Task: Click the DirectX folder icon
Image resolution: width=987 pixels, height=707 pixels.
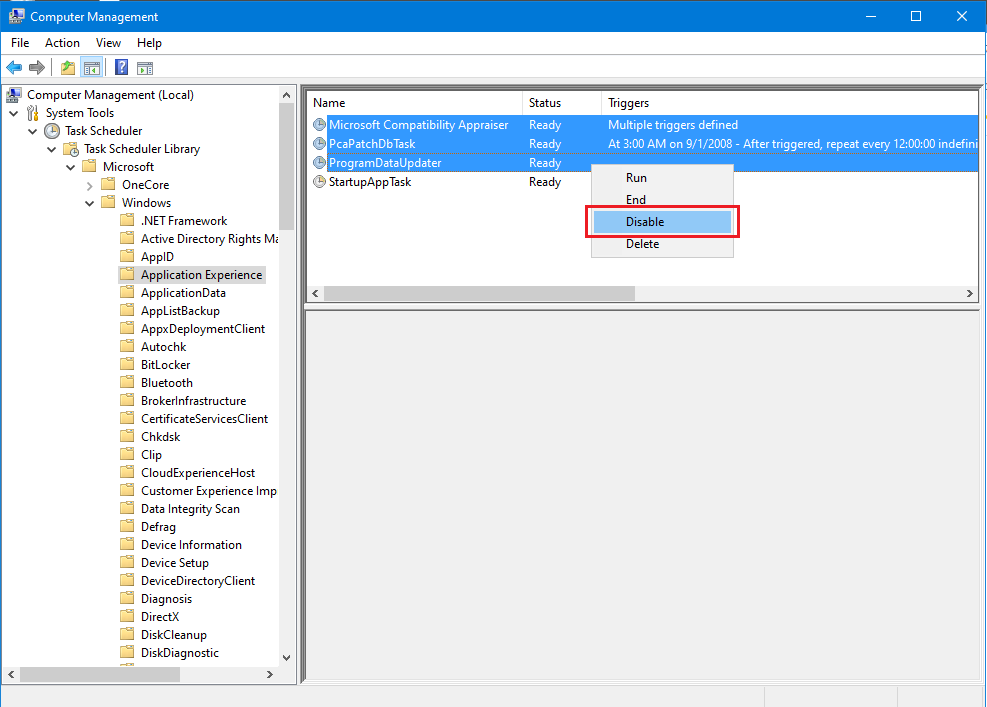Action: tap(127, 616)
